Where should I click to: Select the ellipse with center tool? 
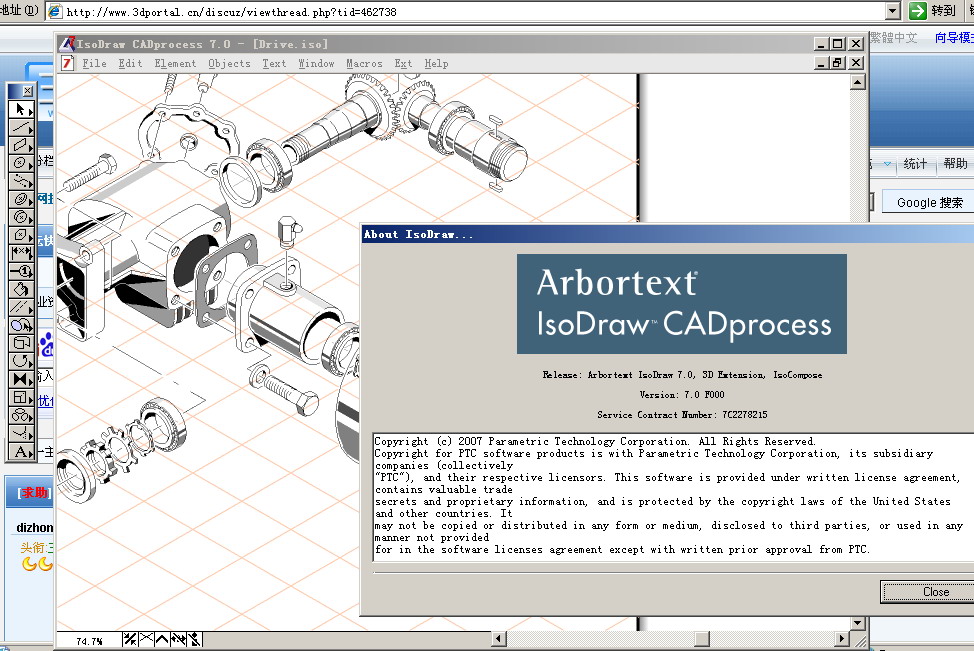point(20,164)
